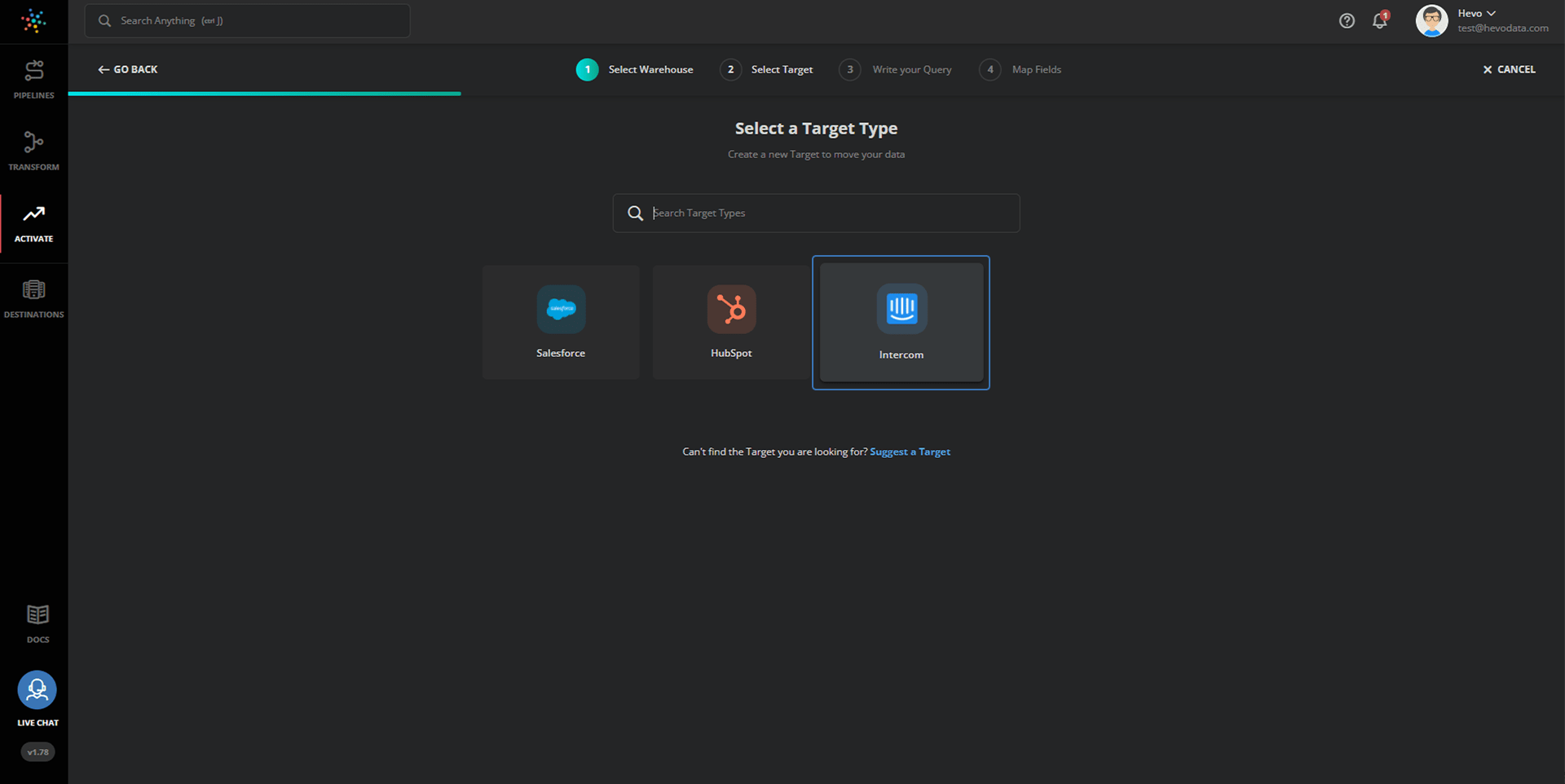Choose the Intercom target card
Screen dimensions: 1565x784
click(x=901, y=323)
